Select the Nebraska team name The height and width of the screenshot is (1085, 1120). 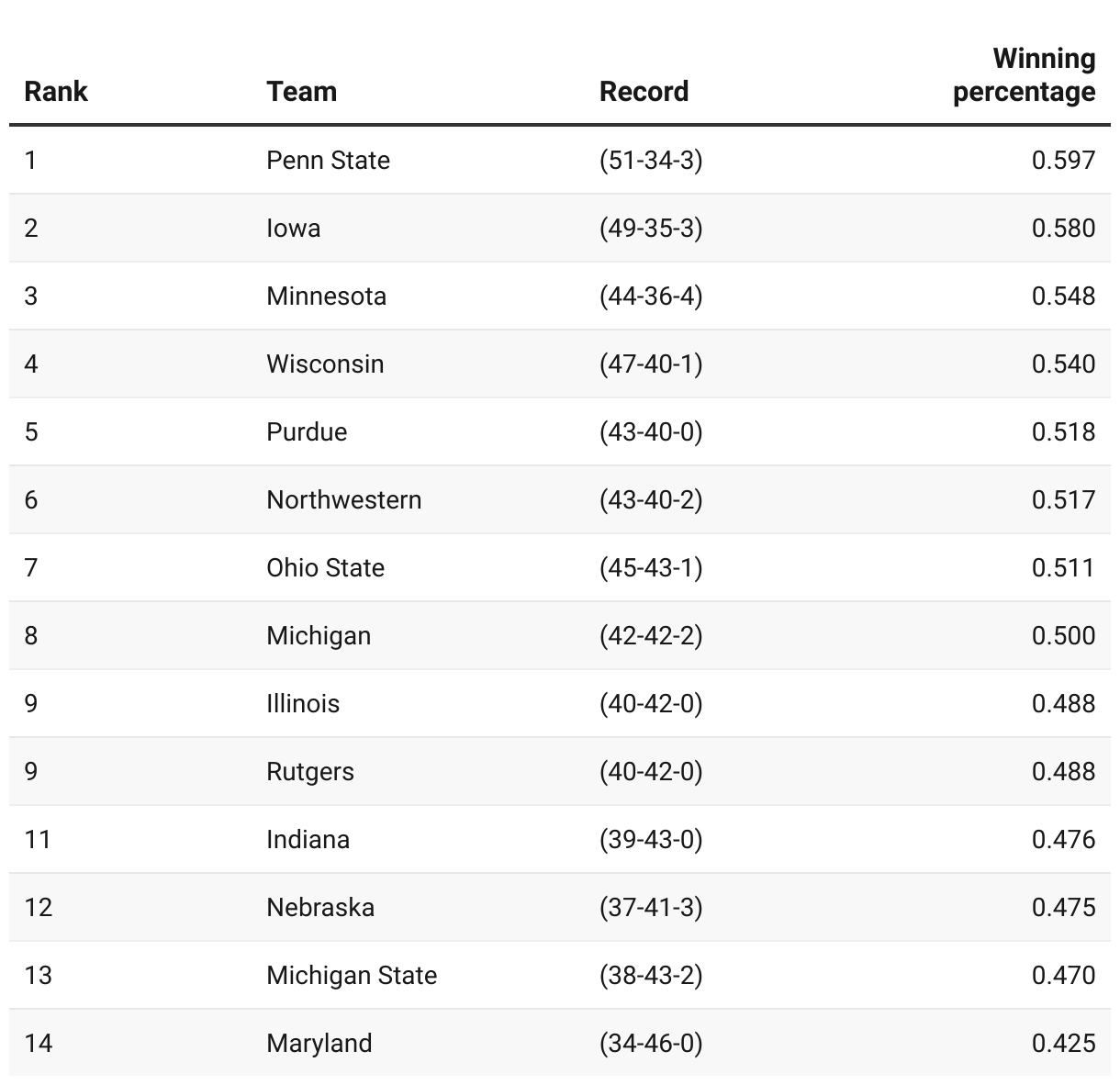click(x=320, y=908)
